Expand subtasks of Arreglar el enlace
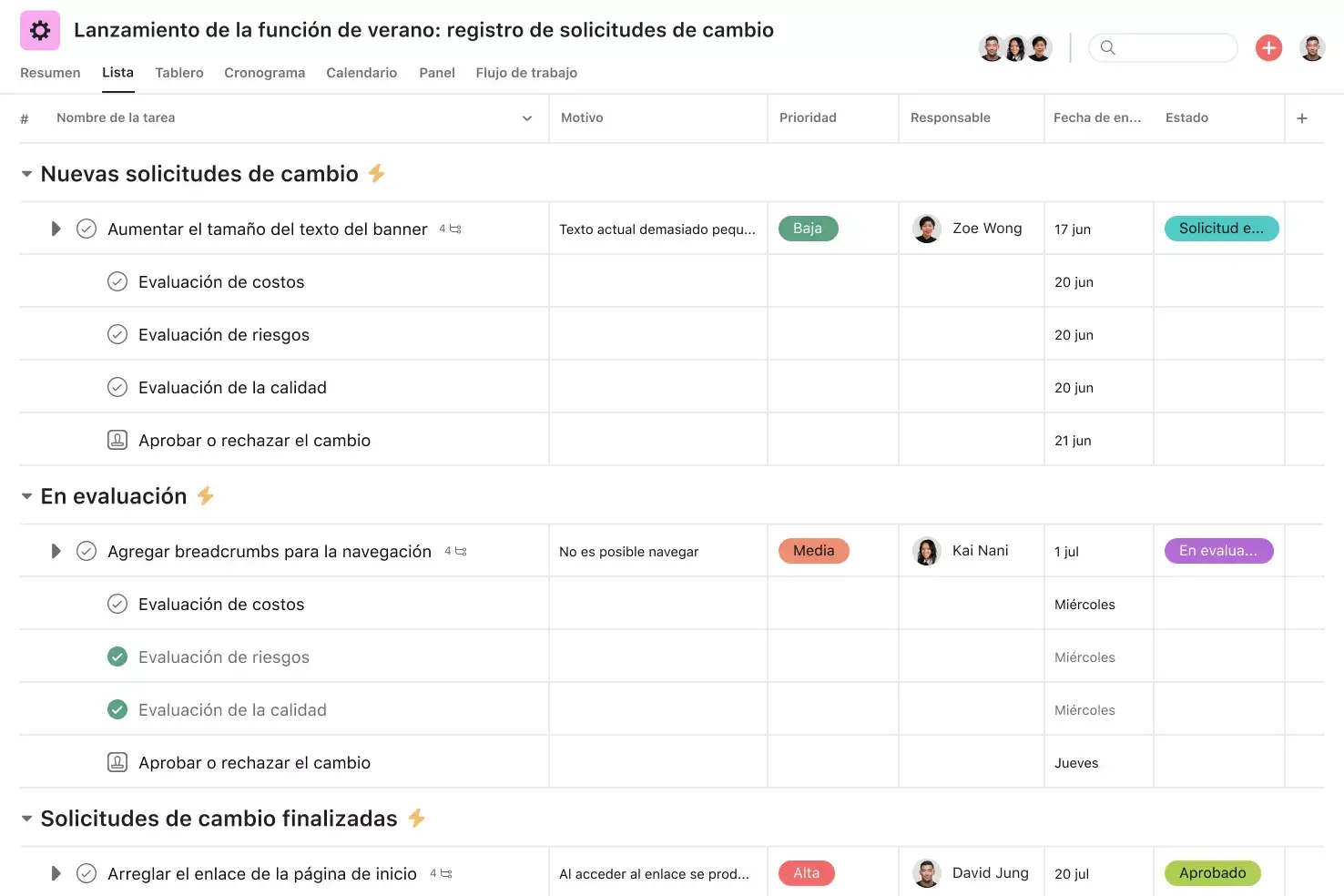Viewport: 1344px width, 896px height. (56, 873)
